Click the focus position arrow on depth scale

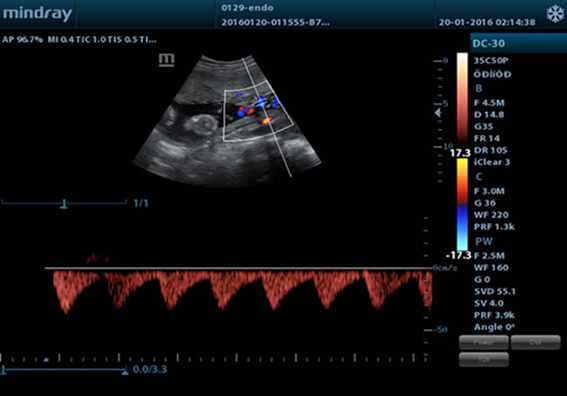438,113
